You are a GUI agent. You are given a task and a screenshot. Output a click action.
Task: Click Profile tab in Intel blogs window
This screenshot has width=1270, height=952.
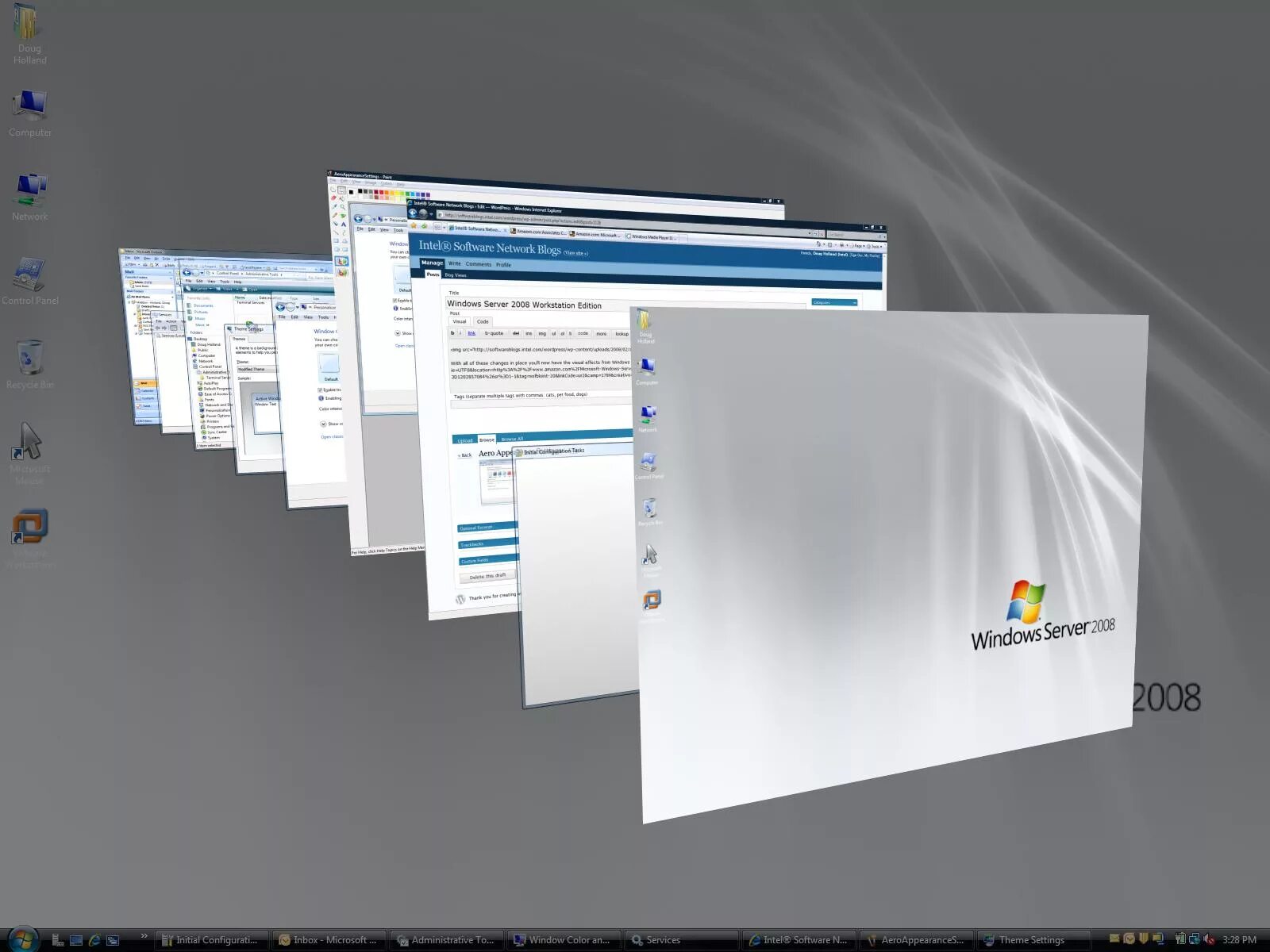503,265
